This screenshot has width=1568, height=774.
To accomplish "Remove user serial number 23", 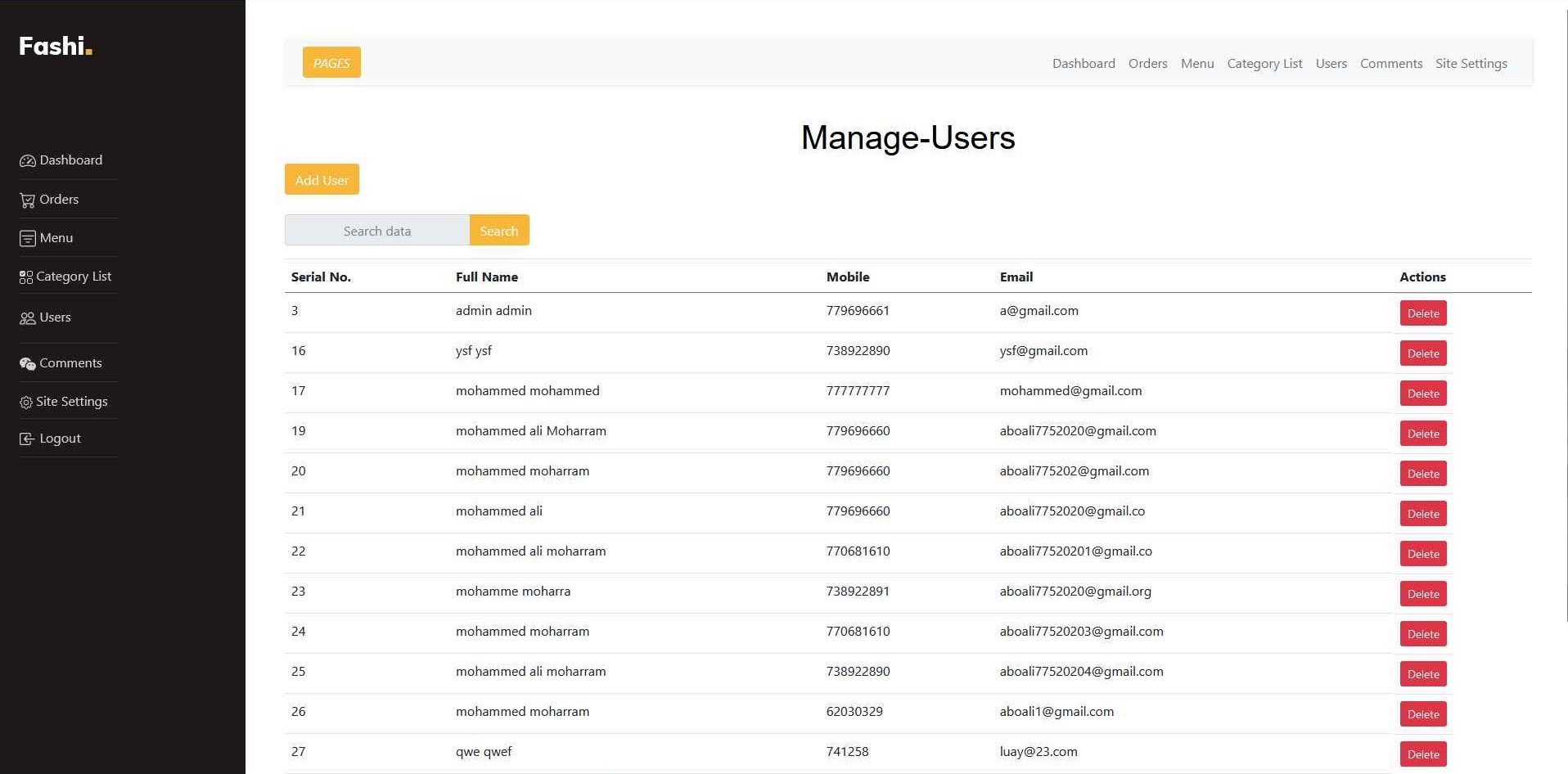I will point(1422,594).
